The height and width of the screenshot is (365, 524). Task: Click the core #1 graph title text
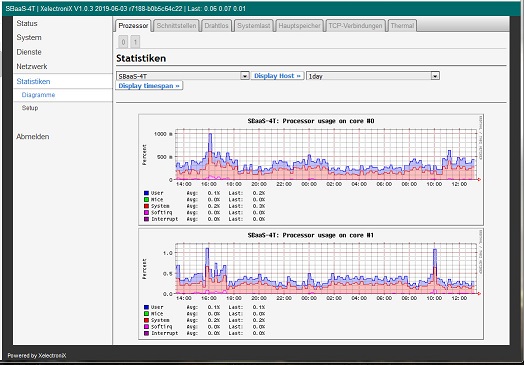click(x=311, y=235)
